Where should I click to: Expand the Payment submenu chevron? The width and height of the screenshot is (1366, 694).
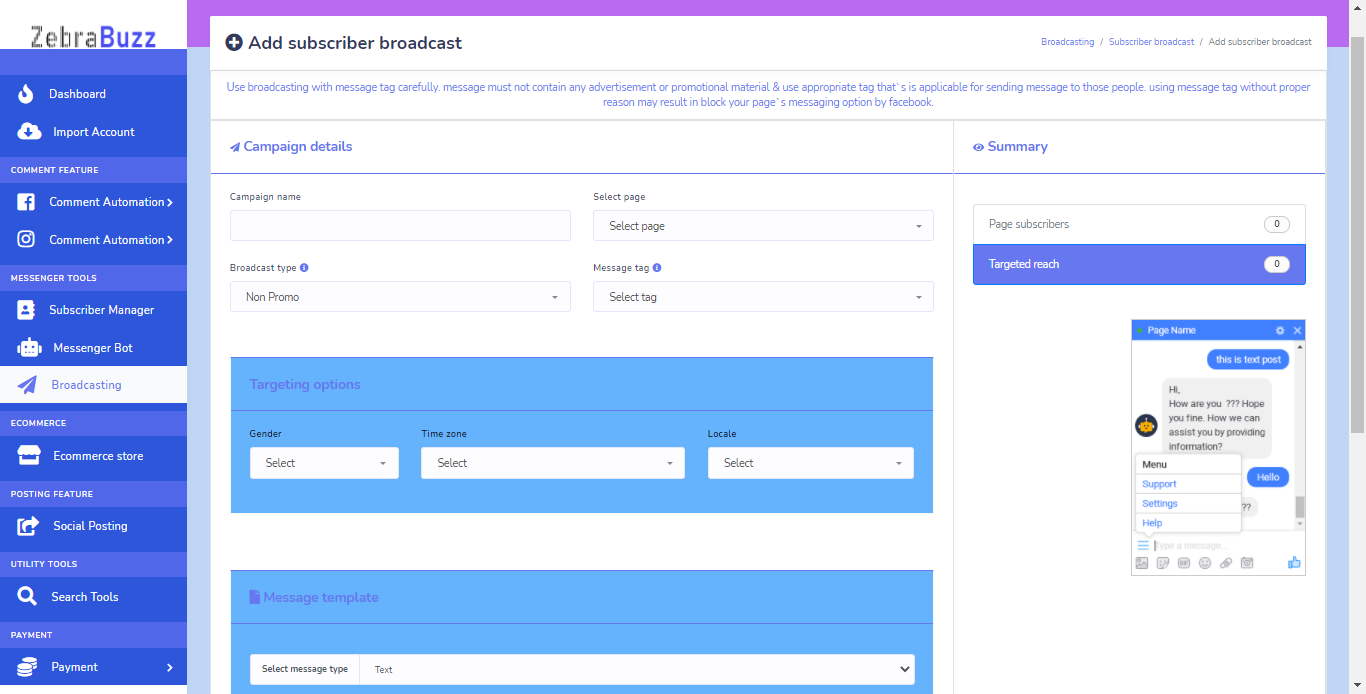[170, 667]
